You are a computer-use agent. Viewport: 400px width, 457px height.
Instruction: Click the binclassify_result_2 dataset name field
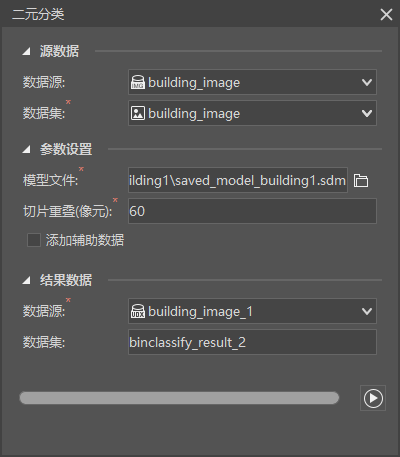252,342
